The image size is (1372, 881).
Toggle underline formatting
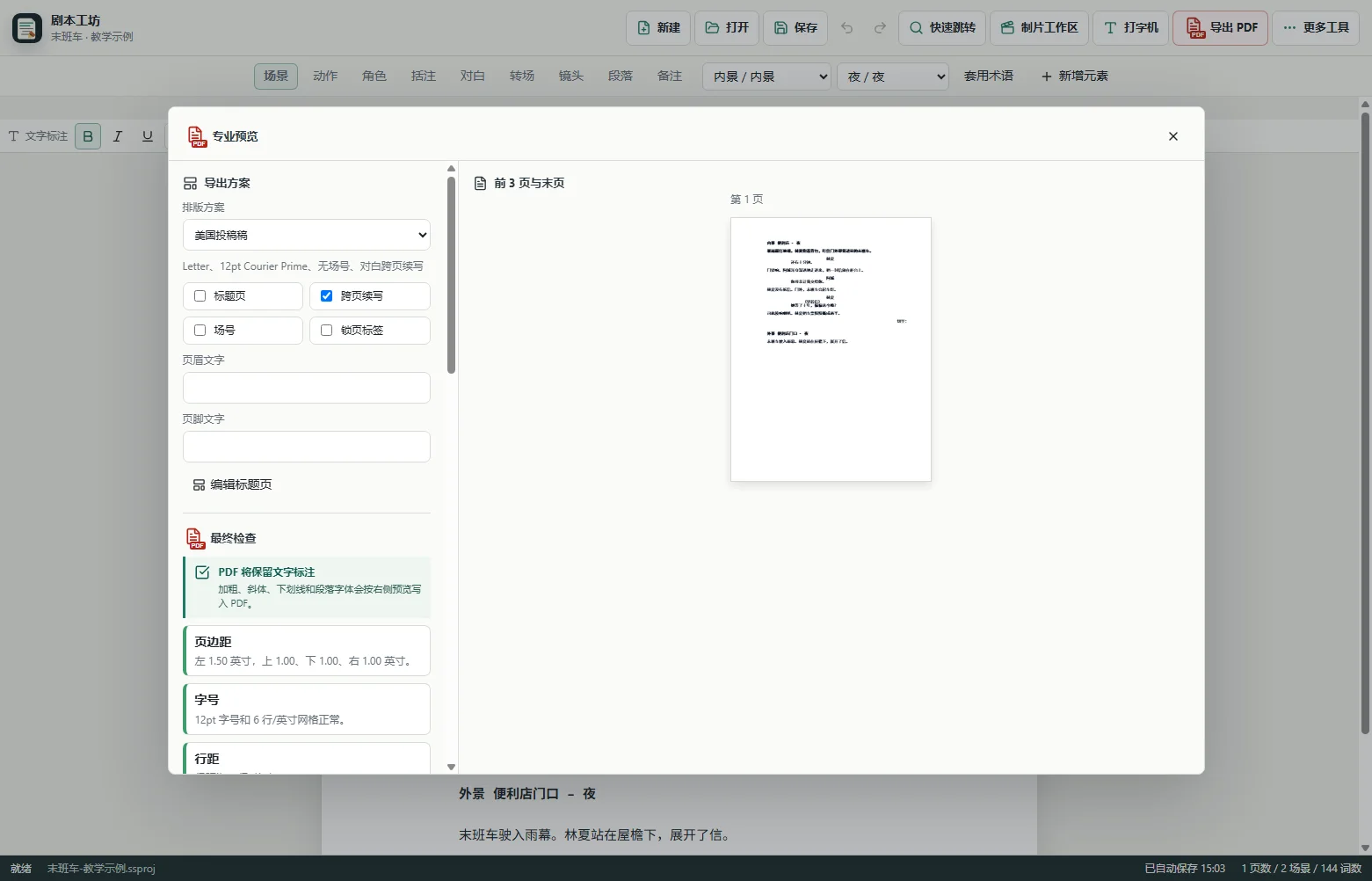[148, 136]
